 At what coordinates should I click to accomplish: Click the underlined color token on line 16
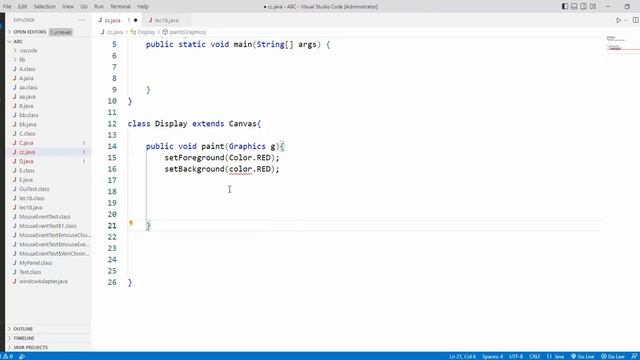pos(240,169)
